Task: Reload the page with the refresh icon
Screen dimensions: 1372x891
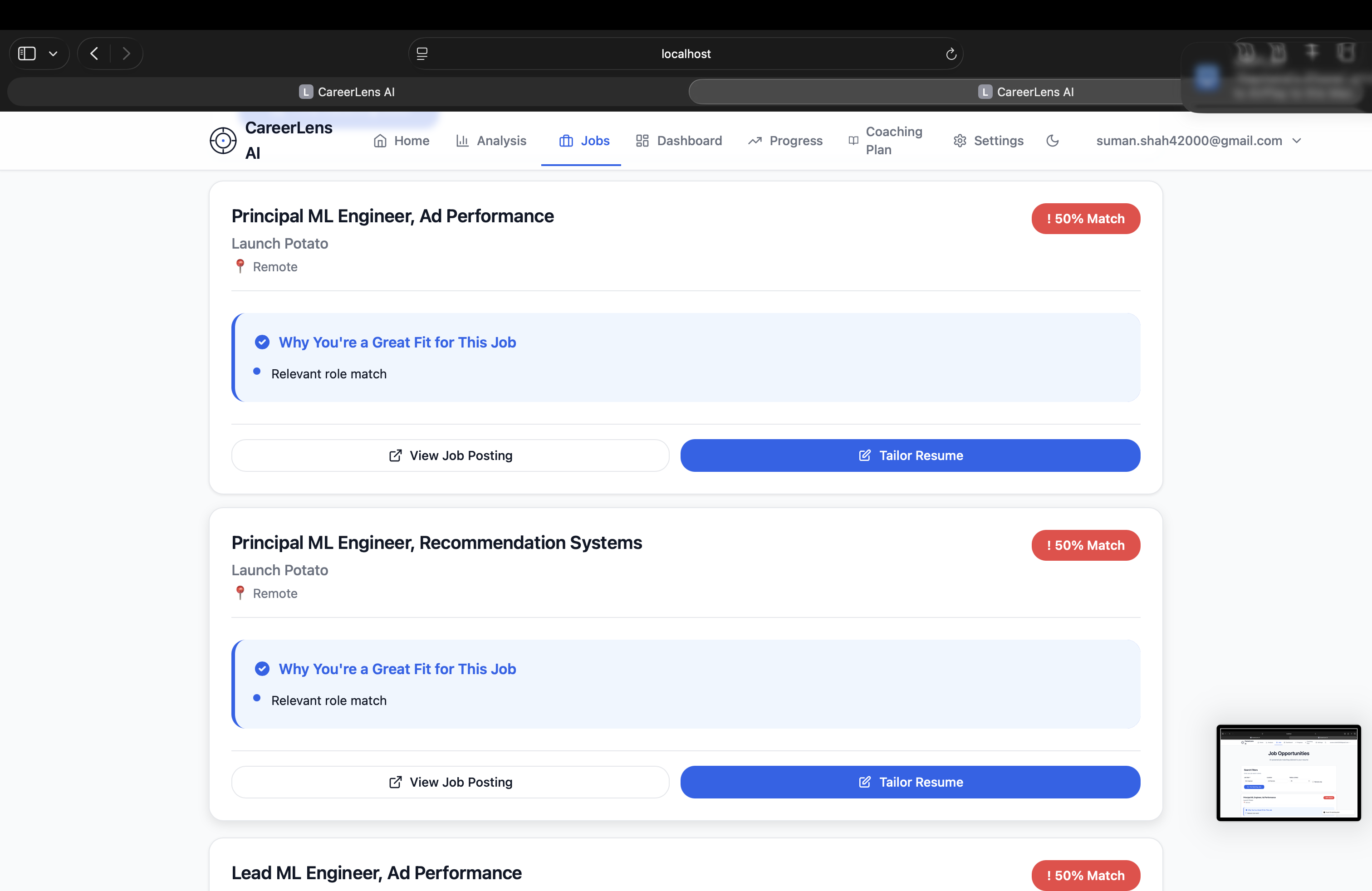Action: (x=951, y=54)
